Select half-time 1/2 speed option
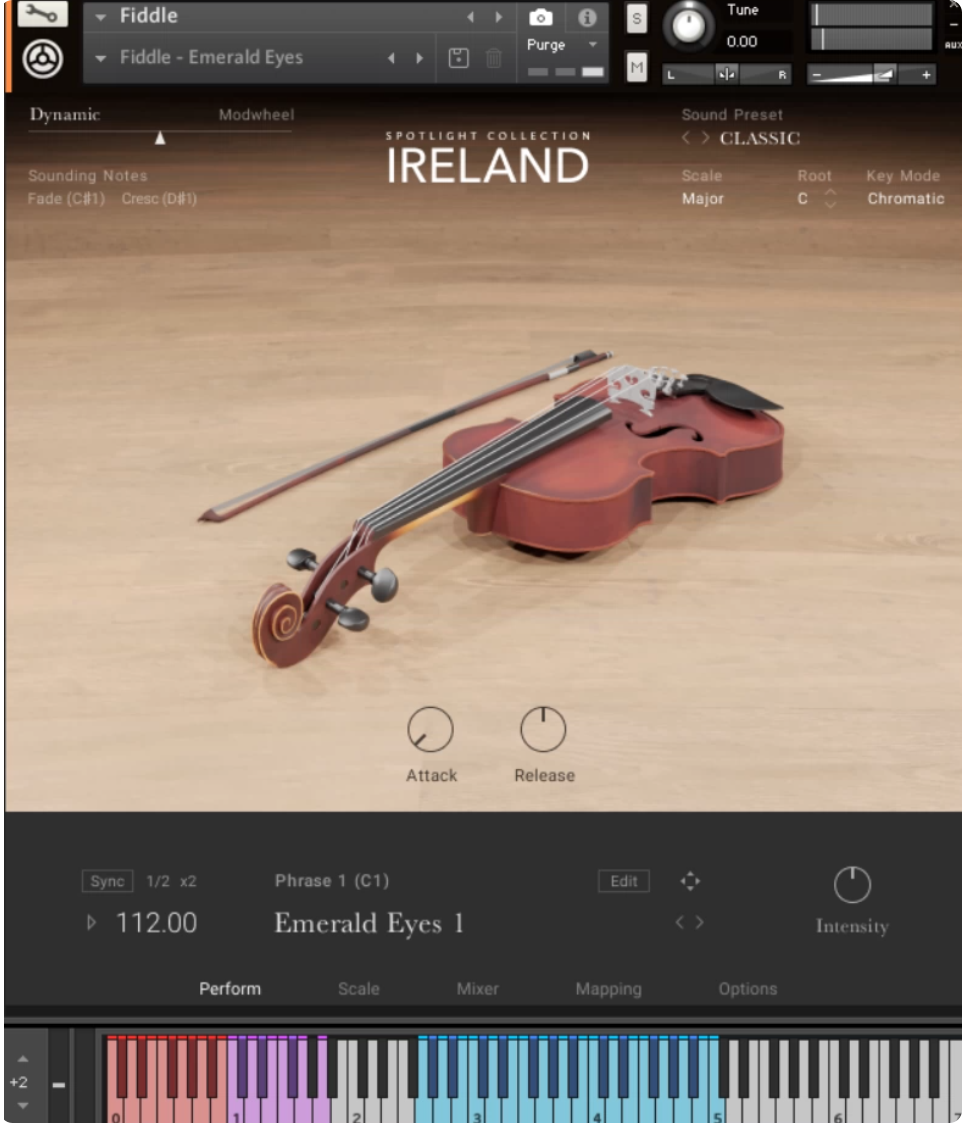This screenshot has width=962, height=1123. (x=158, y=881)
